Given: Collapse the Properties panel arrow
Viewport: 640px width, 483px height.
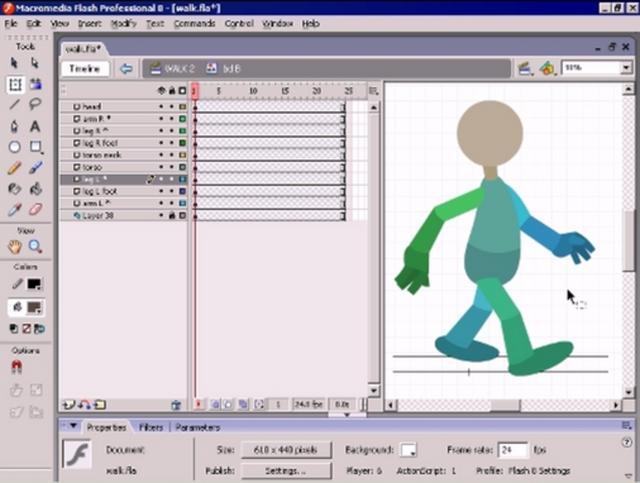Looking at the screenshot, I should tap(73, 426).
